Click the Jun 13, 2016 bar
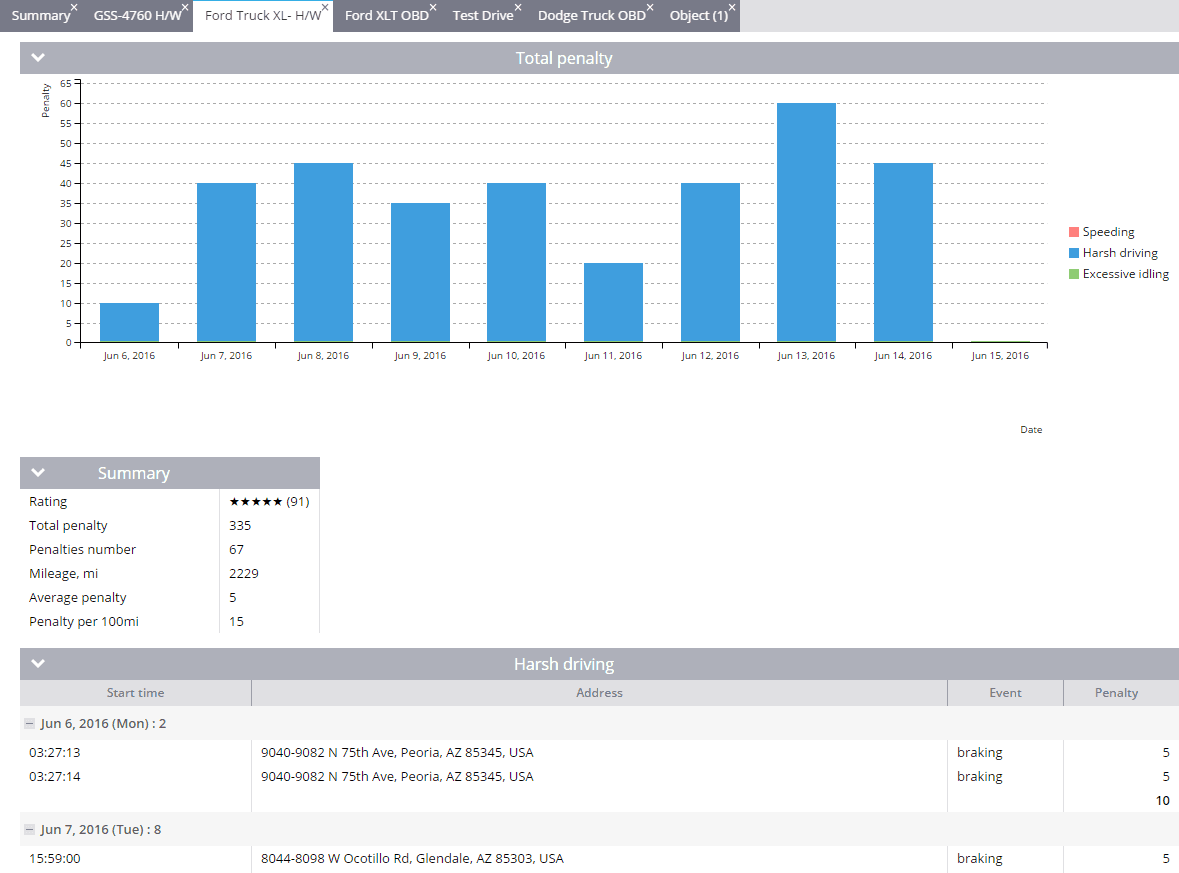 pyautogui.click(x=807, y=223)
